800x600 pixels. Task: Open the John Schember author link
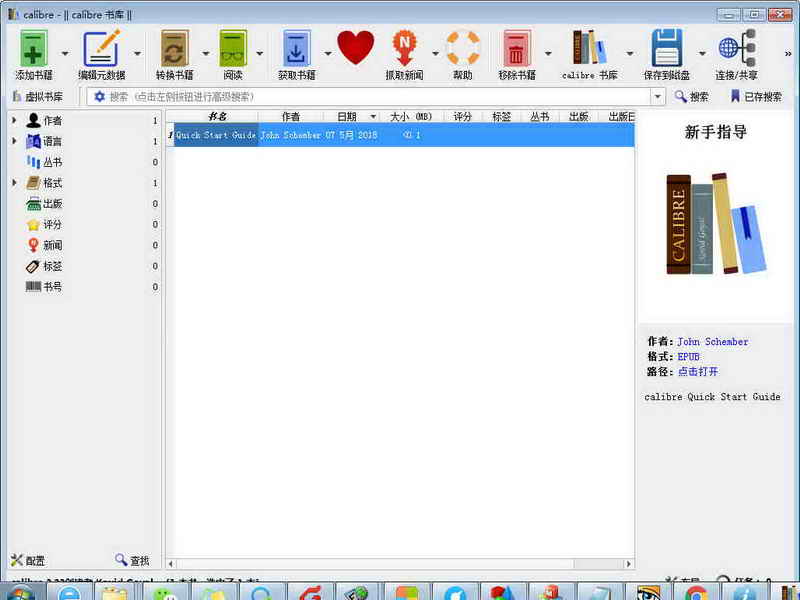(713, 341)
